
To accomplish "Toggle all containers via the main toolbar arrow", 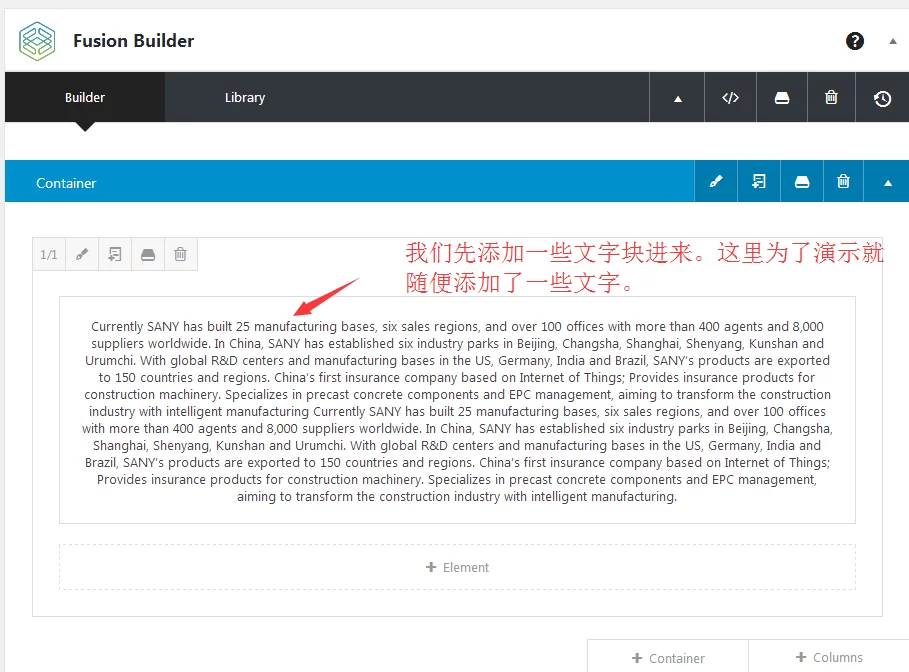I will tap(677, 97).
